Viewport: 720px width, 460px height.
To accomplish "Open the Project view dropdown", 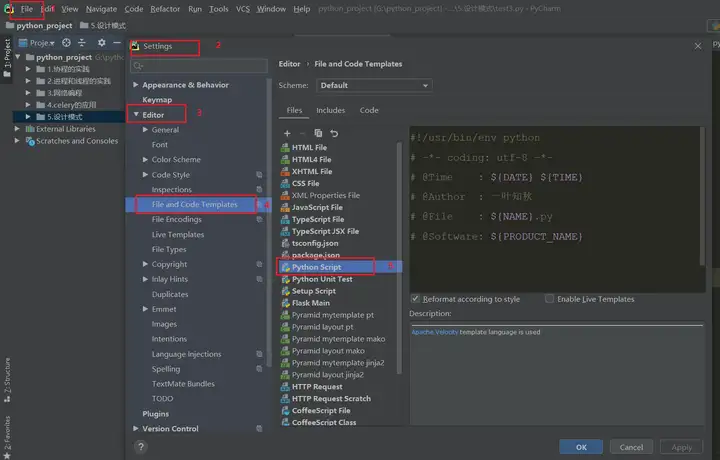I will [37, 43].
